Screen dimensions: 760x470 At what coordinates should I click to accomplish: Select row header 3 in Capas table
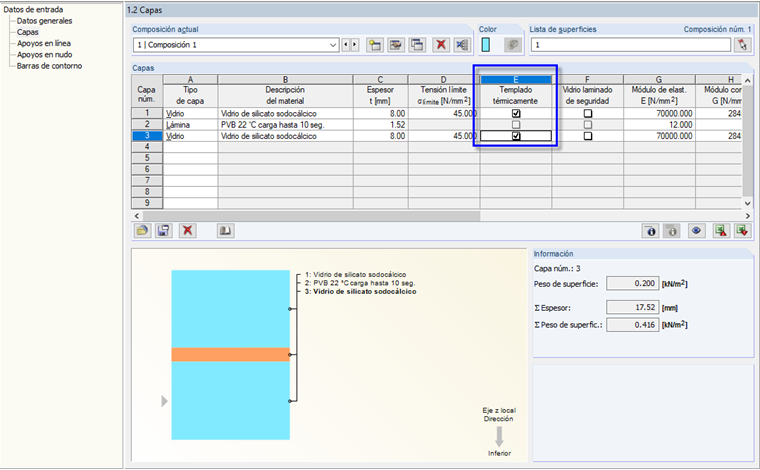[147, 136]
